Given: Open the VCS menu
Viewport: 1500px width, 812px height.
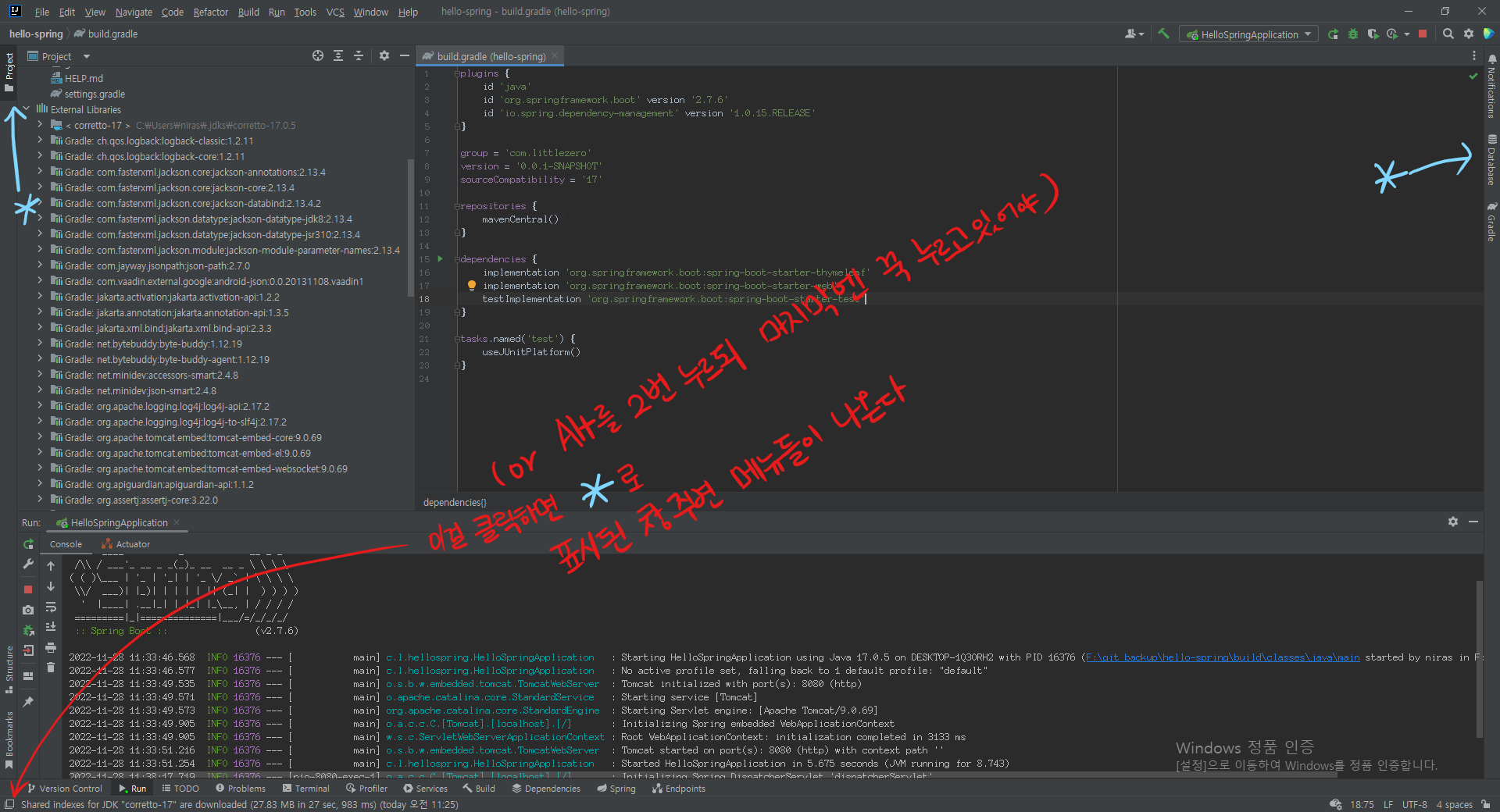Looking at the screenshot, I should click(335, 12).
